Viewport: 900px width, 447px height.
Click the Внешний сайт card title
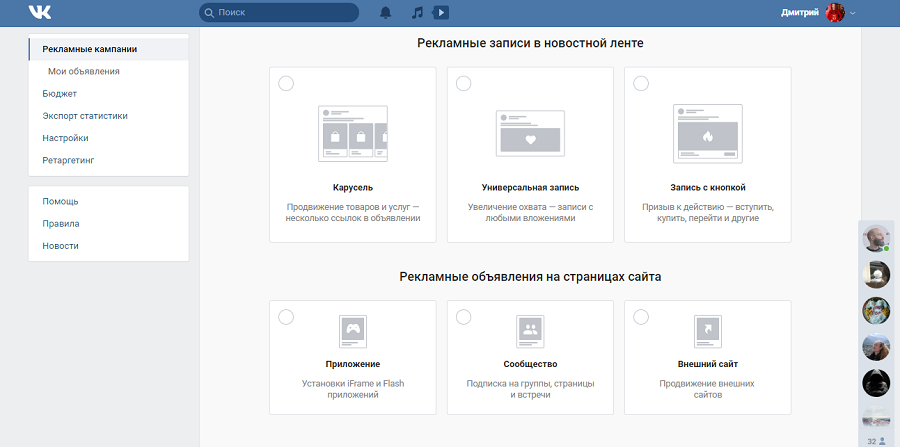point(708,364)
